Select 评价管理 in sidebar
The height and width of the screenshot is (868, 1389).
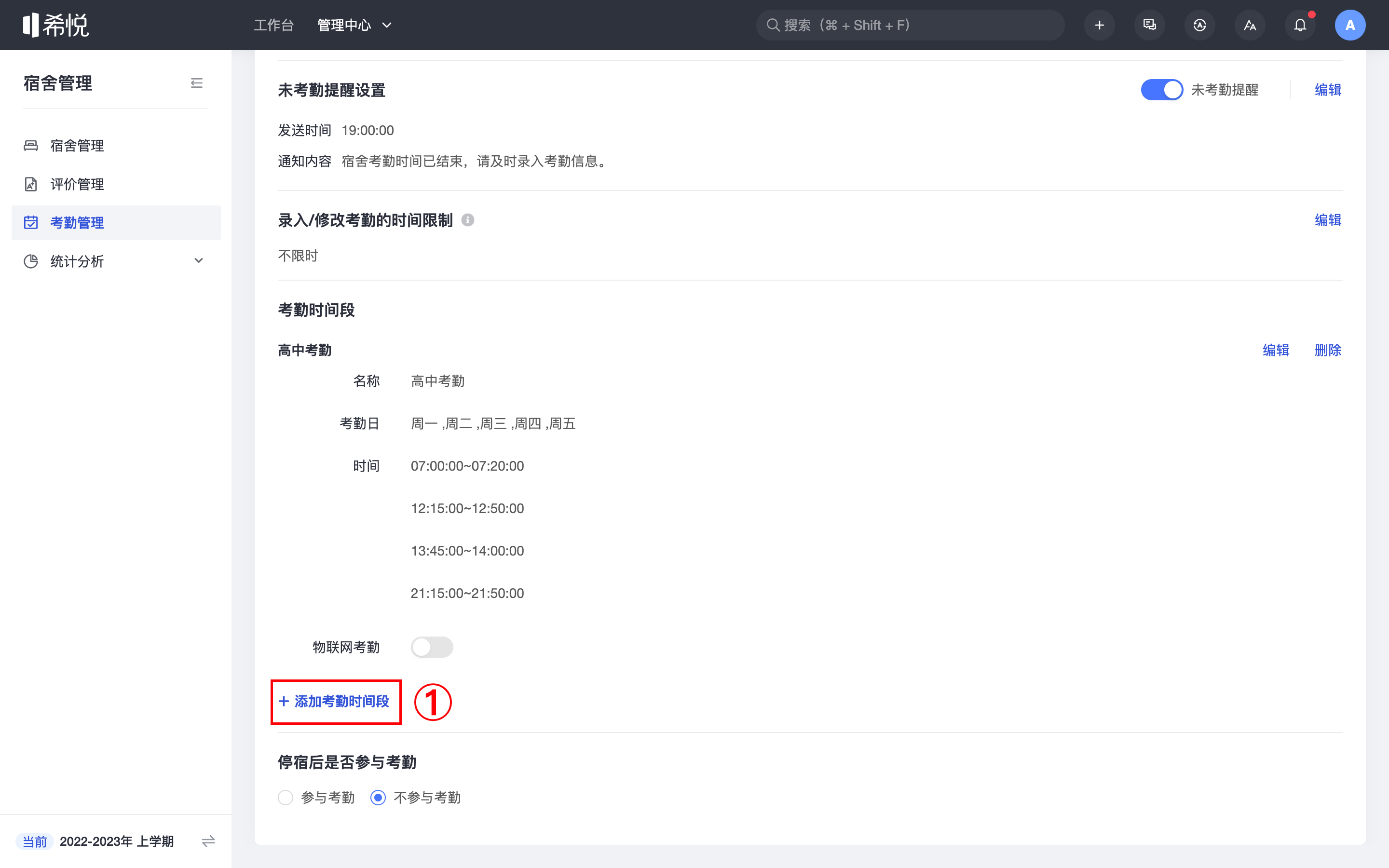pyautogui.click(x=116, y=184)
